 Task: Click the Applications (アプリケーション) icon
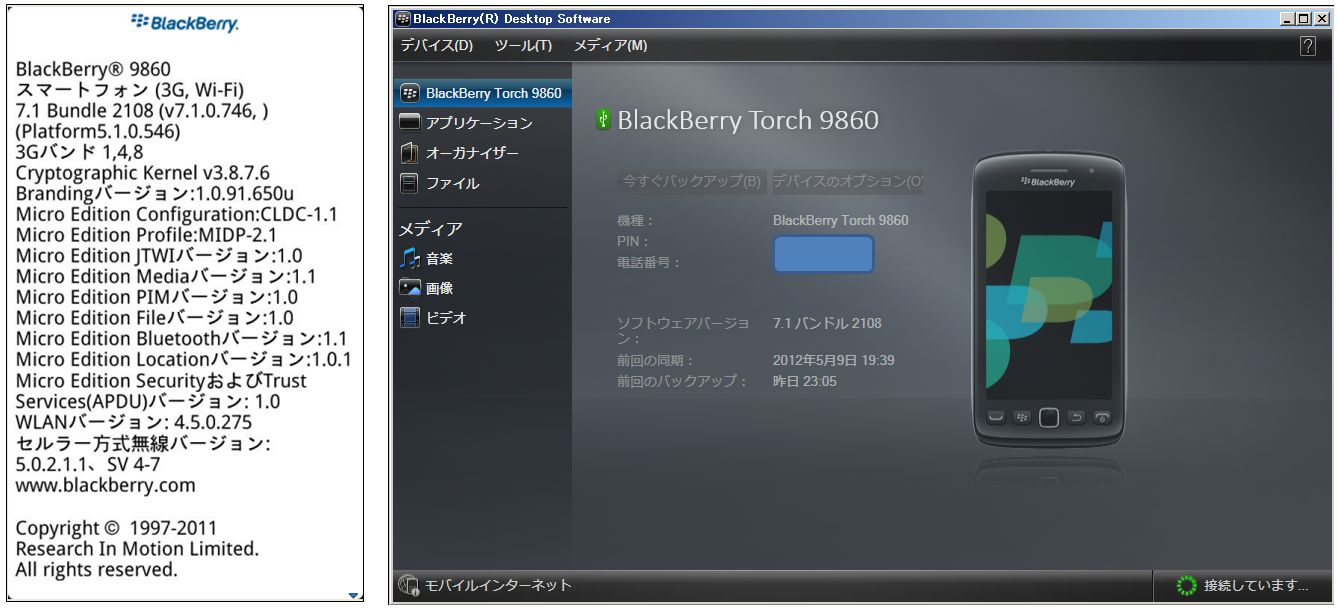point(409,123)
